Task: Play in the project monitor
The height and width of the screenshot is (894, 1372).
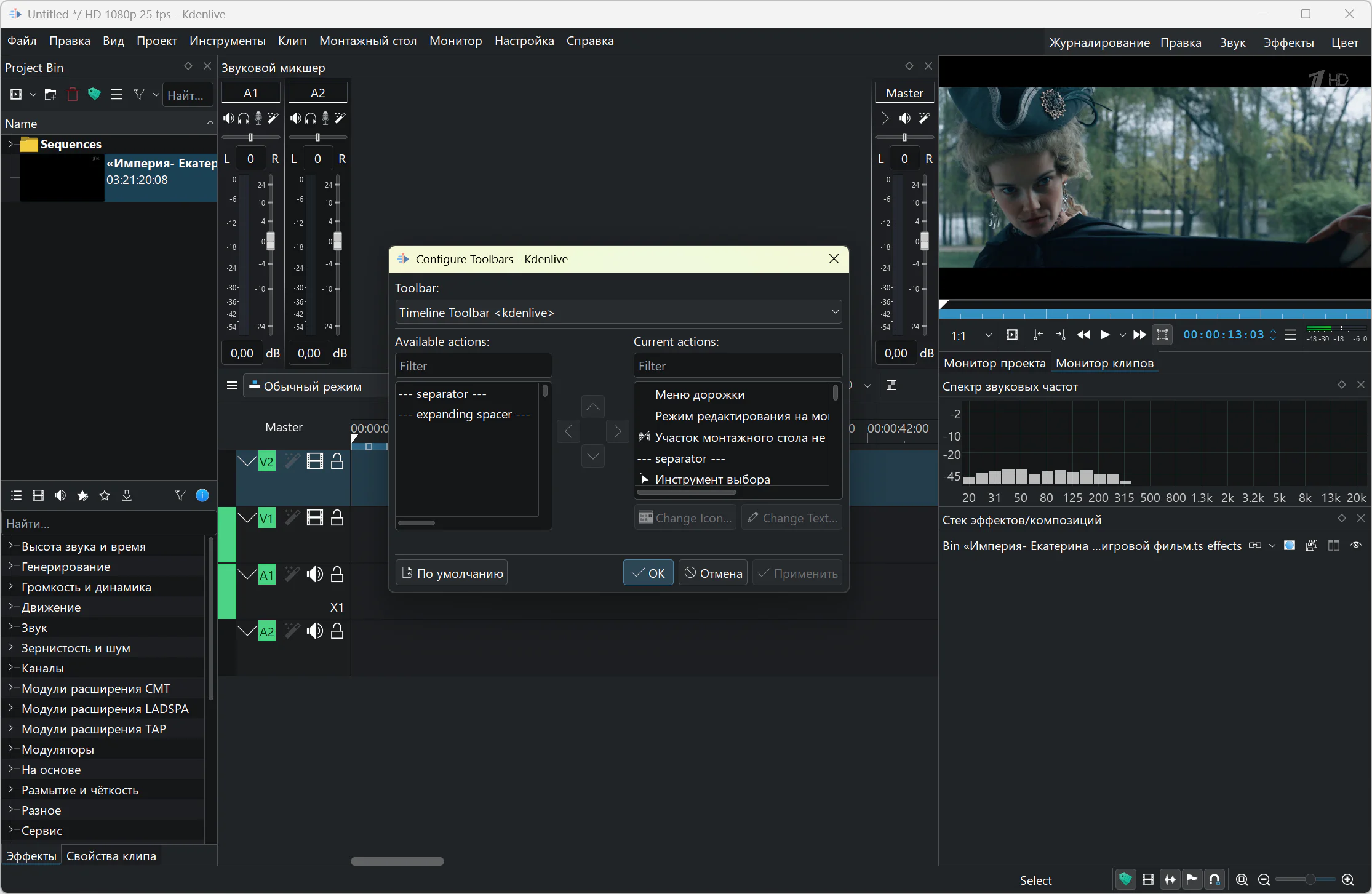Action: [x=1105, y=335]
